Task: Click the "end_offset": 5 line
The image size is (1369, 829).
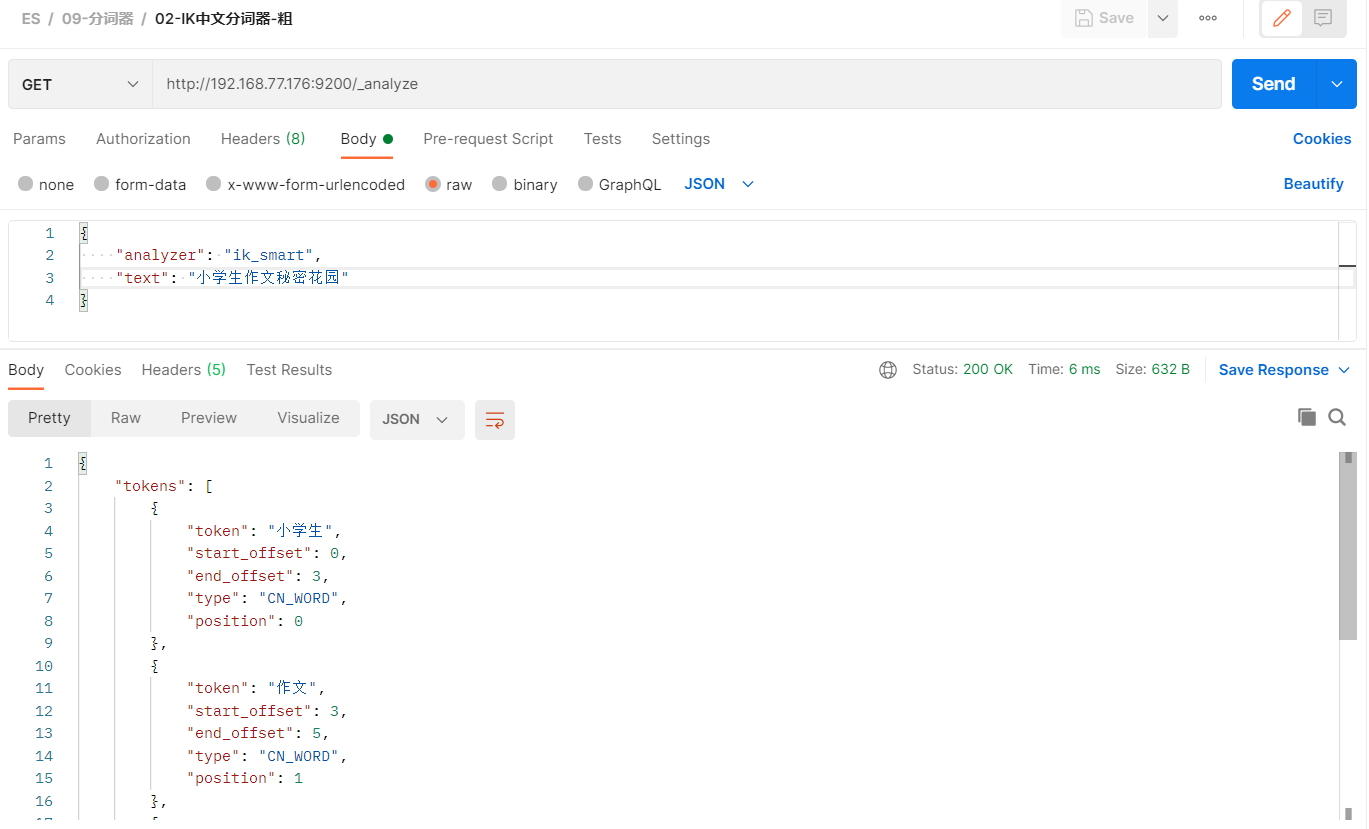Action: point(258,733)
